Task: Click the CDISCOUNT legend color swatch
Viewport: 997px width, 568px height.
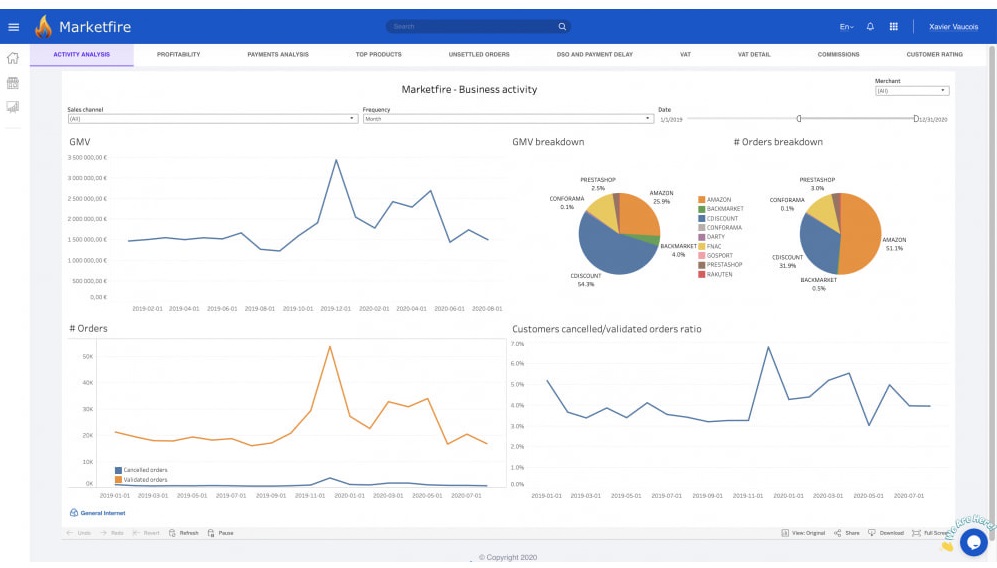Action: click(x=701, y=218)
